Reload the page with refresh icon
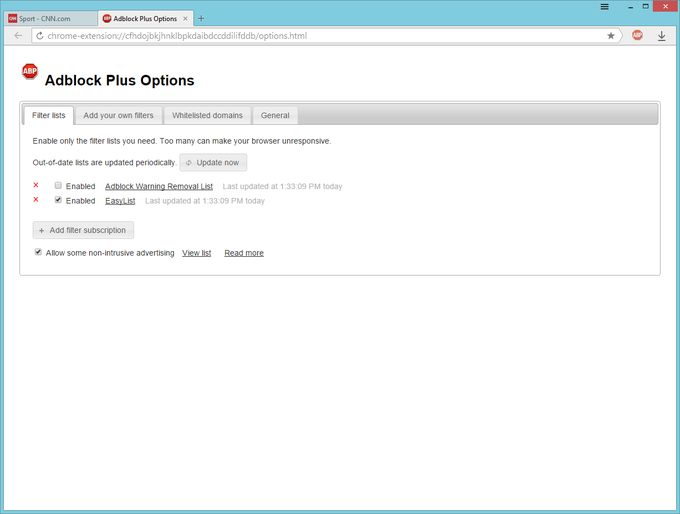680x514 pixels. click(39, 36)
